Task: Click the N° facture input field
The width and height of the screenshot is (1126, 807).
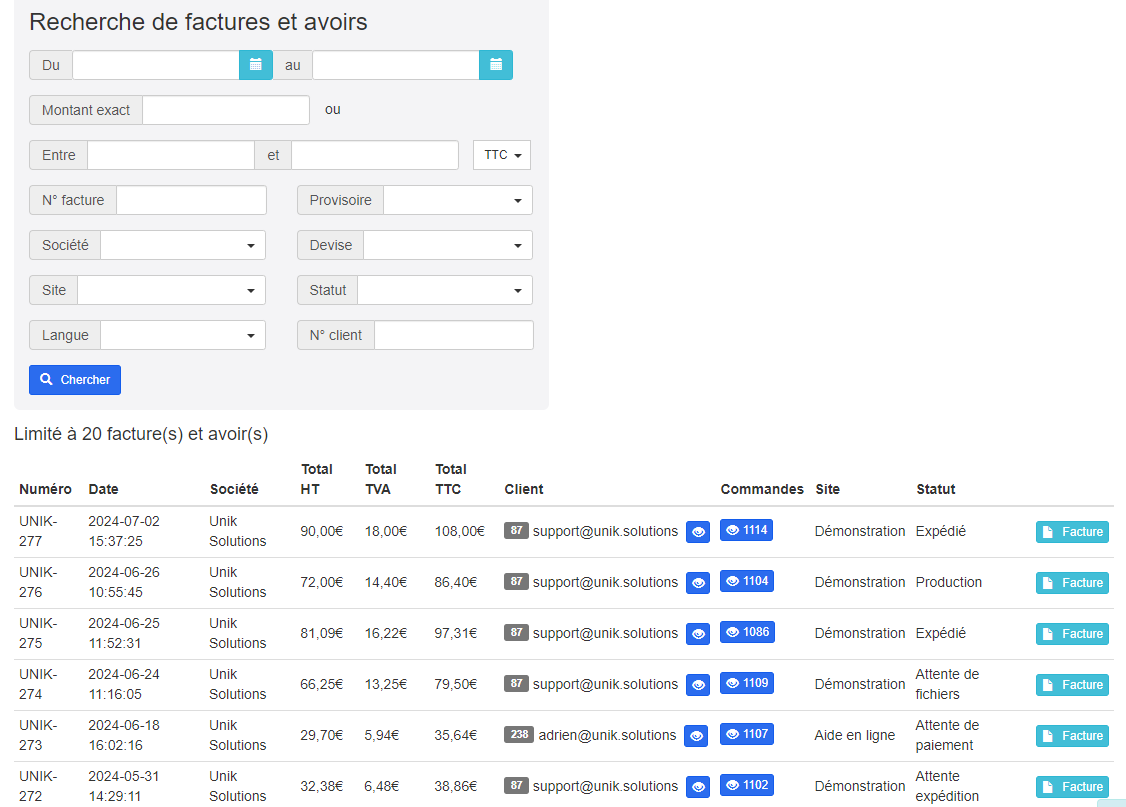Action: tap(191, 200)
